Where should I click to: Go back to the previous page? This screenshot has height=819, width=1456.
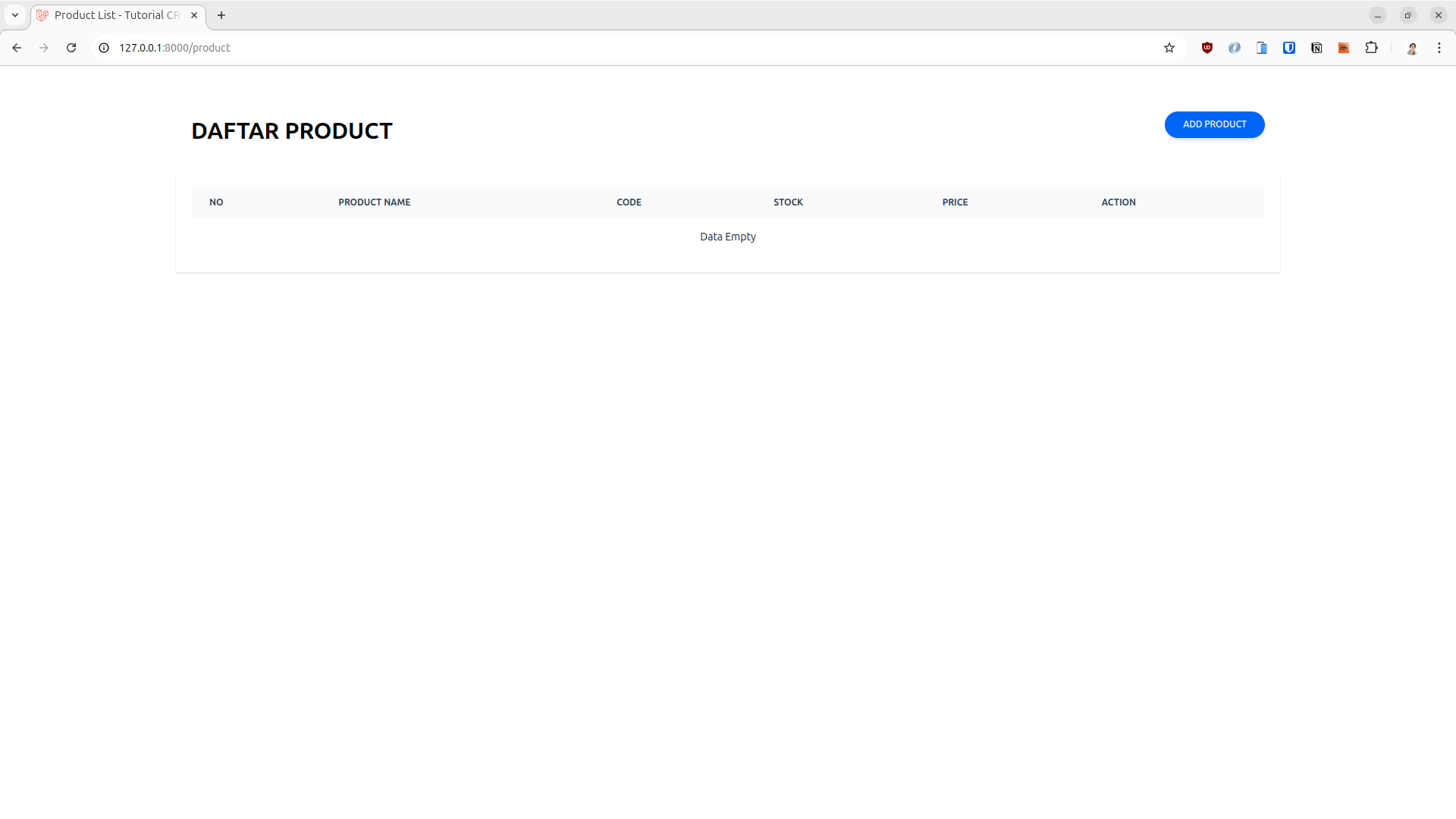coord(17,47)
